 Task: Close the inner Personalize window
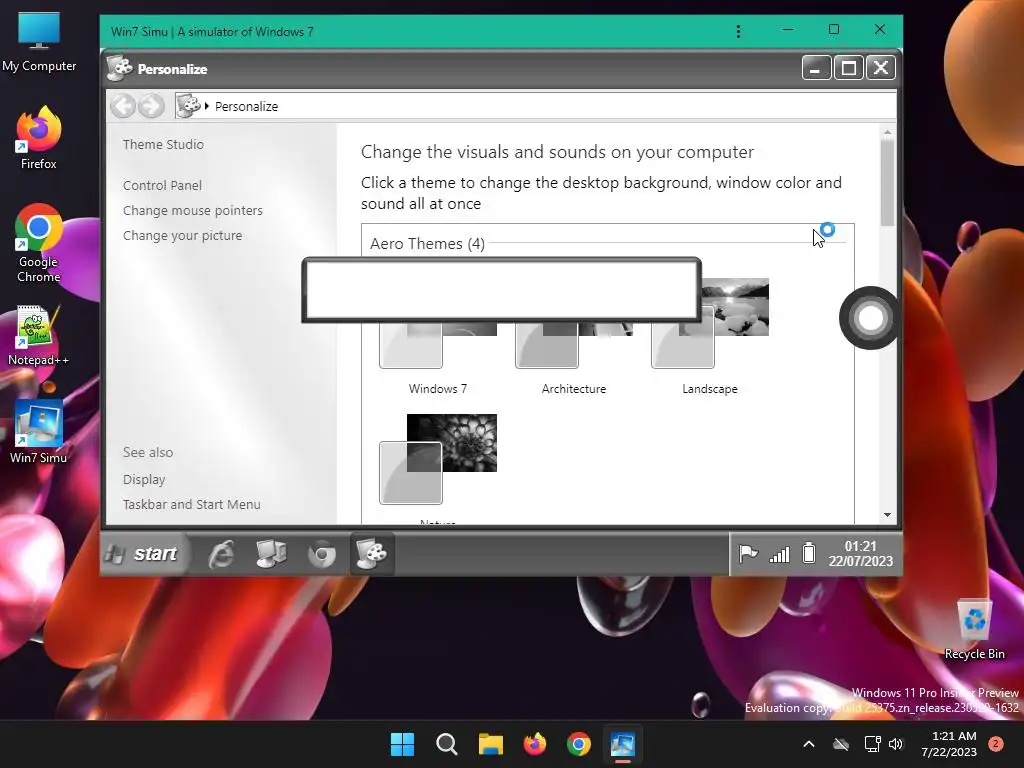(880, 68)
